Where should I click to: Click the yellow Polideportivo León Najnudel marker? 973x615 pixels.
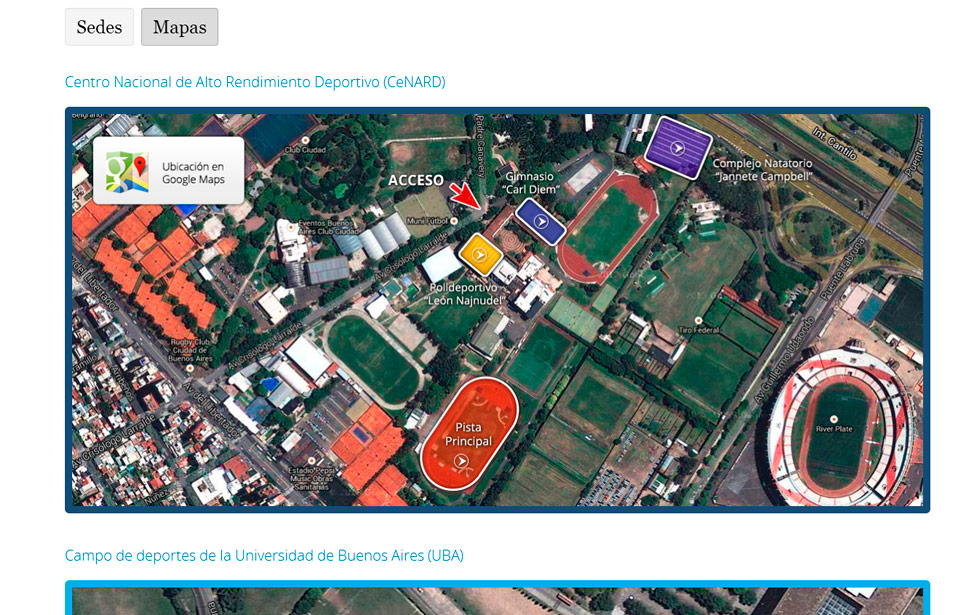[x=480, y=254]
